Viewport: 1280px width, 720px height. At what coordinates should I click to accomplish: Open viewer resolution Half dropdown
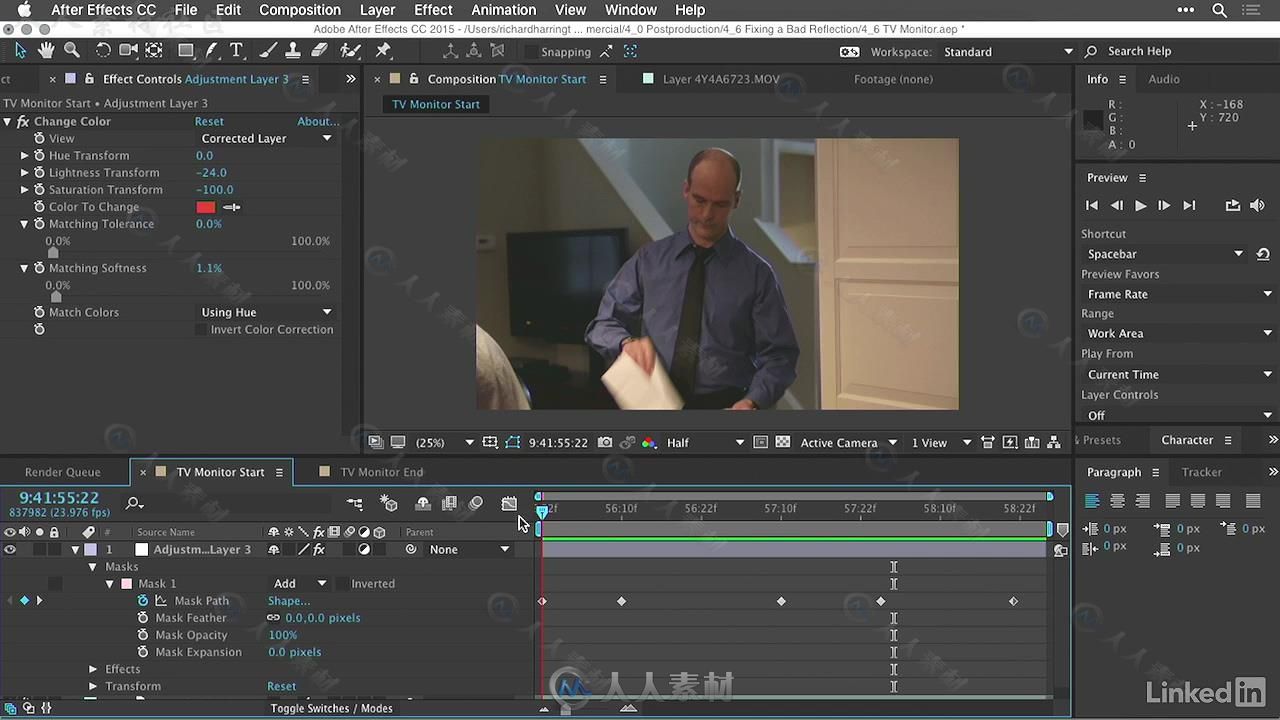point(705,442)
